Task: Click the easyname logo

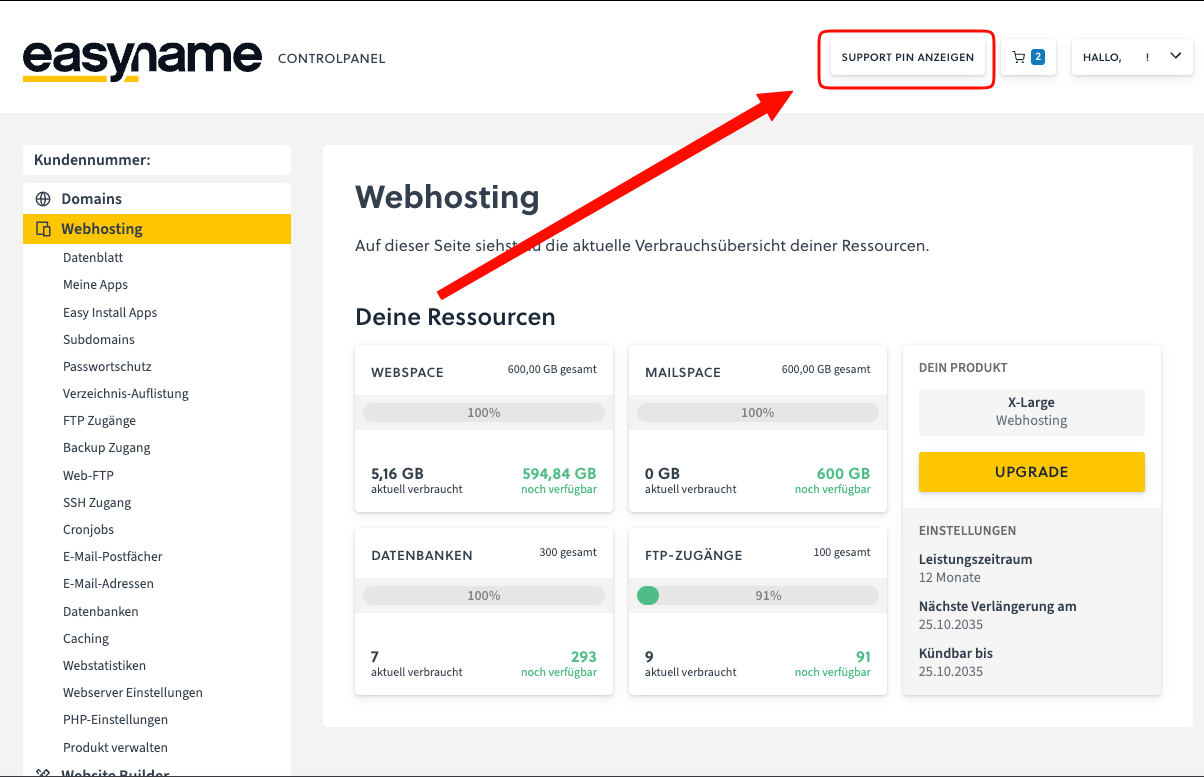Action: click(x=142, y=59)
